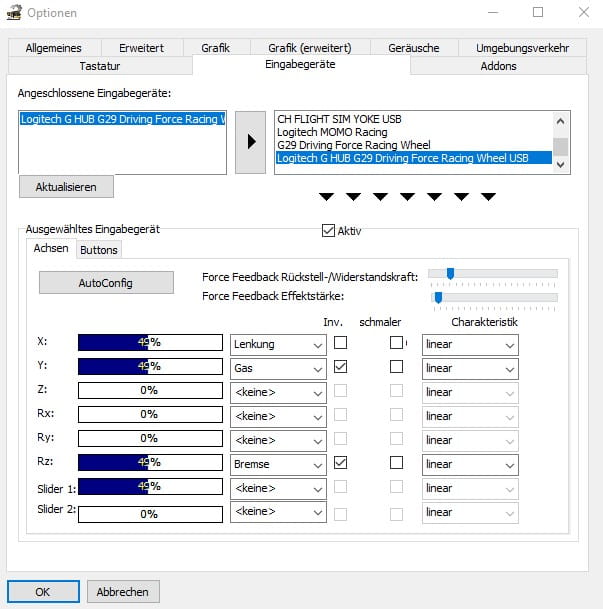Open the X axis Lenkung dropdown
This screenshot has width=603, height=609.
(x=278, y=345)
